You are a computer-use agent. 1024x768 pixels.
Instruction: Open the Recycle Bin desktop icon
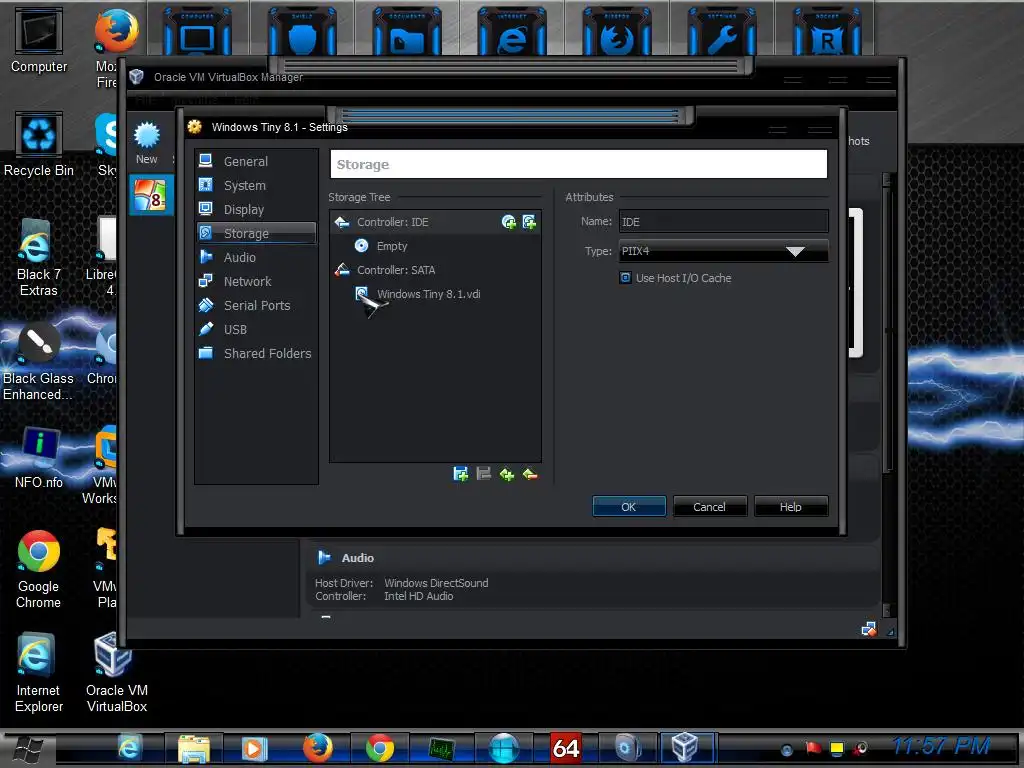(39, 144)
